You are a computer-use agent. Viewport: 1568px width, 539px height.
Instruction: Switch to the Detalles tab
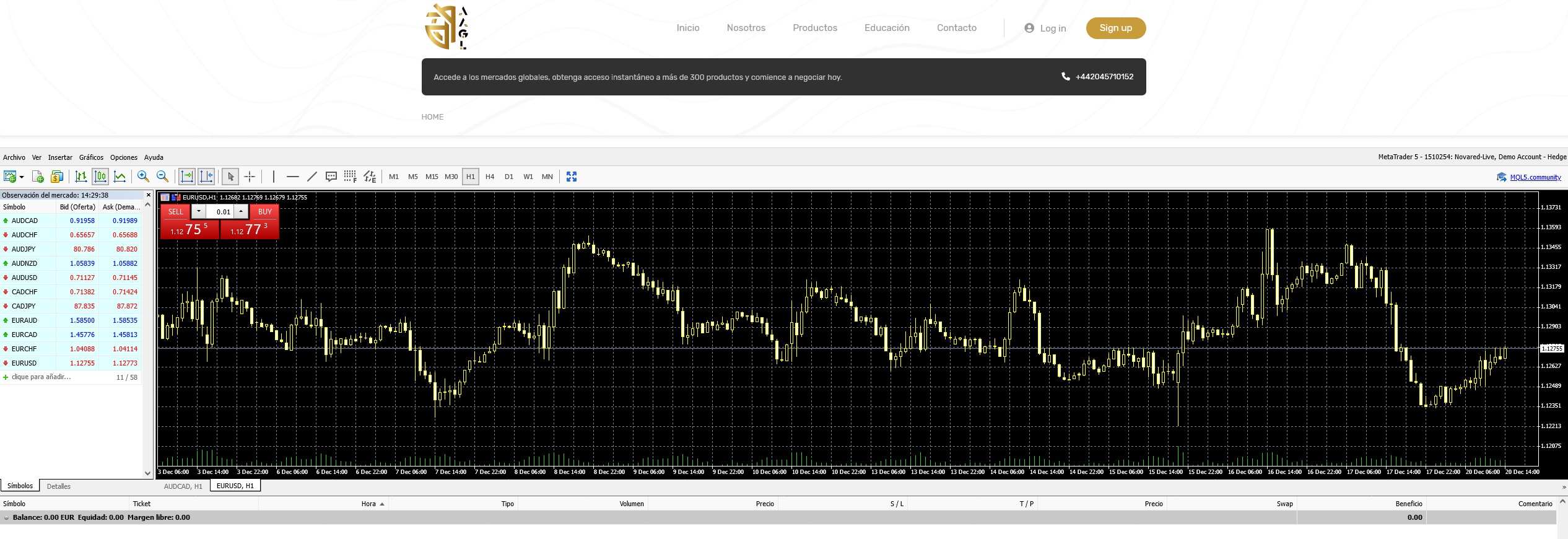pos(59,486)
